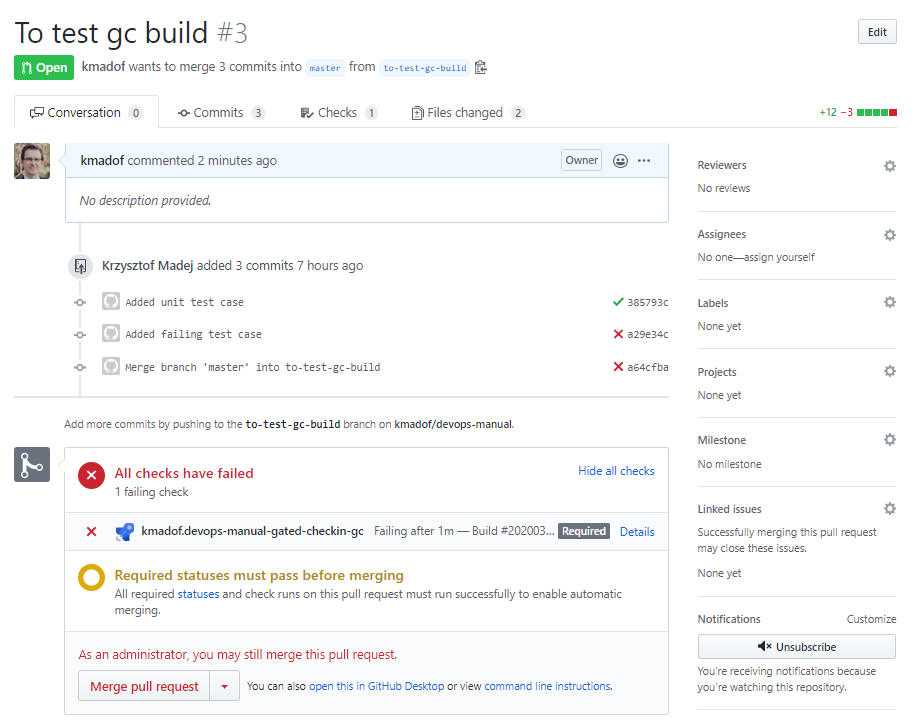Open the 'Merge branch master' commit message
The width and height of the screenshot is (921, 721).
[x=253, y=367]
